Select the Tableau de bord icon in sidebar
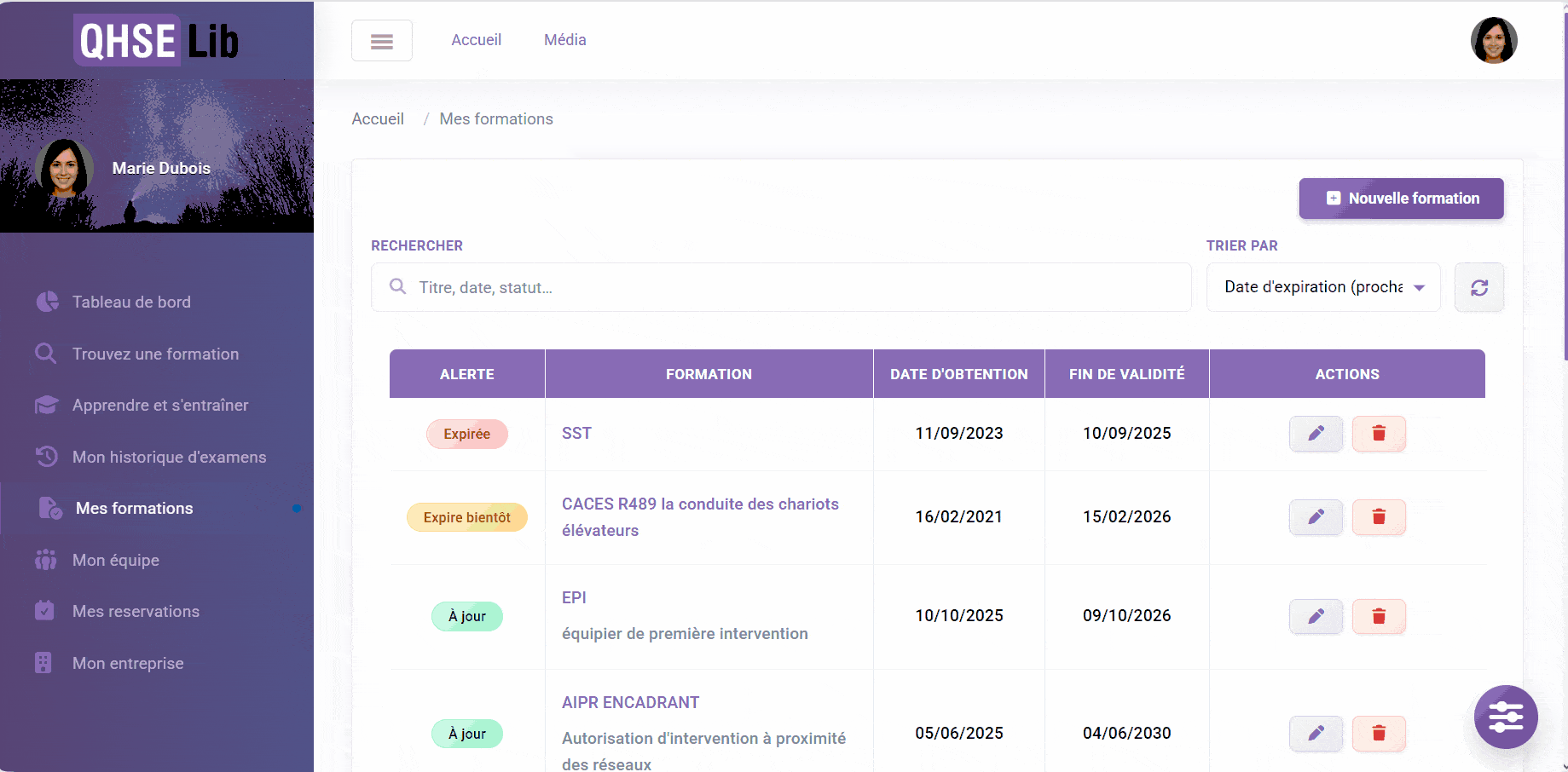1568x772 pixels. 47,302
